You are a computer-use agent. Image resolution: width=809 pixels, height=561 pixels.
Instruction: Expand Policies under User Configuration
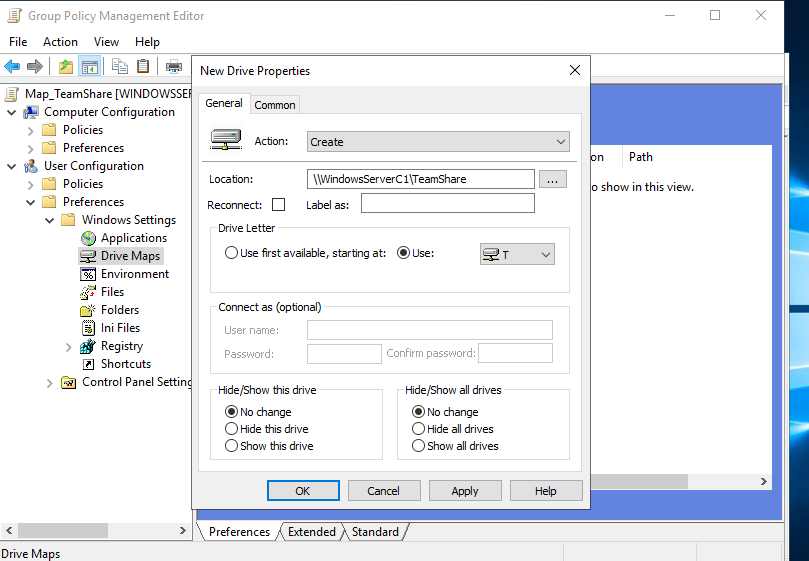(x=30, y=184)
